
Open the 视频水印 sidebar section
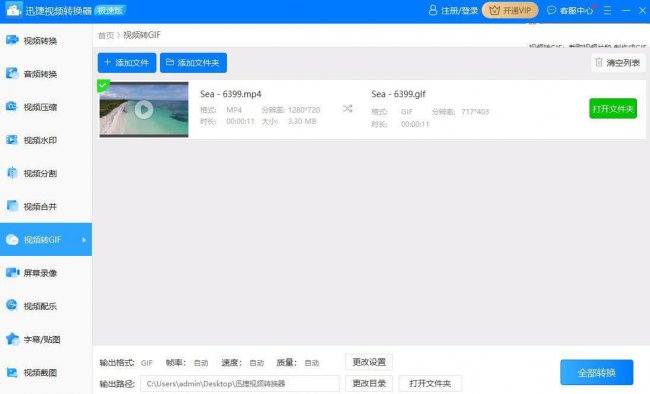(x=46, y=140)
